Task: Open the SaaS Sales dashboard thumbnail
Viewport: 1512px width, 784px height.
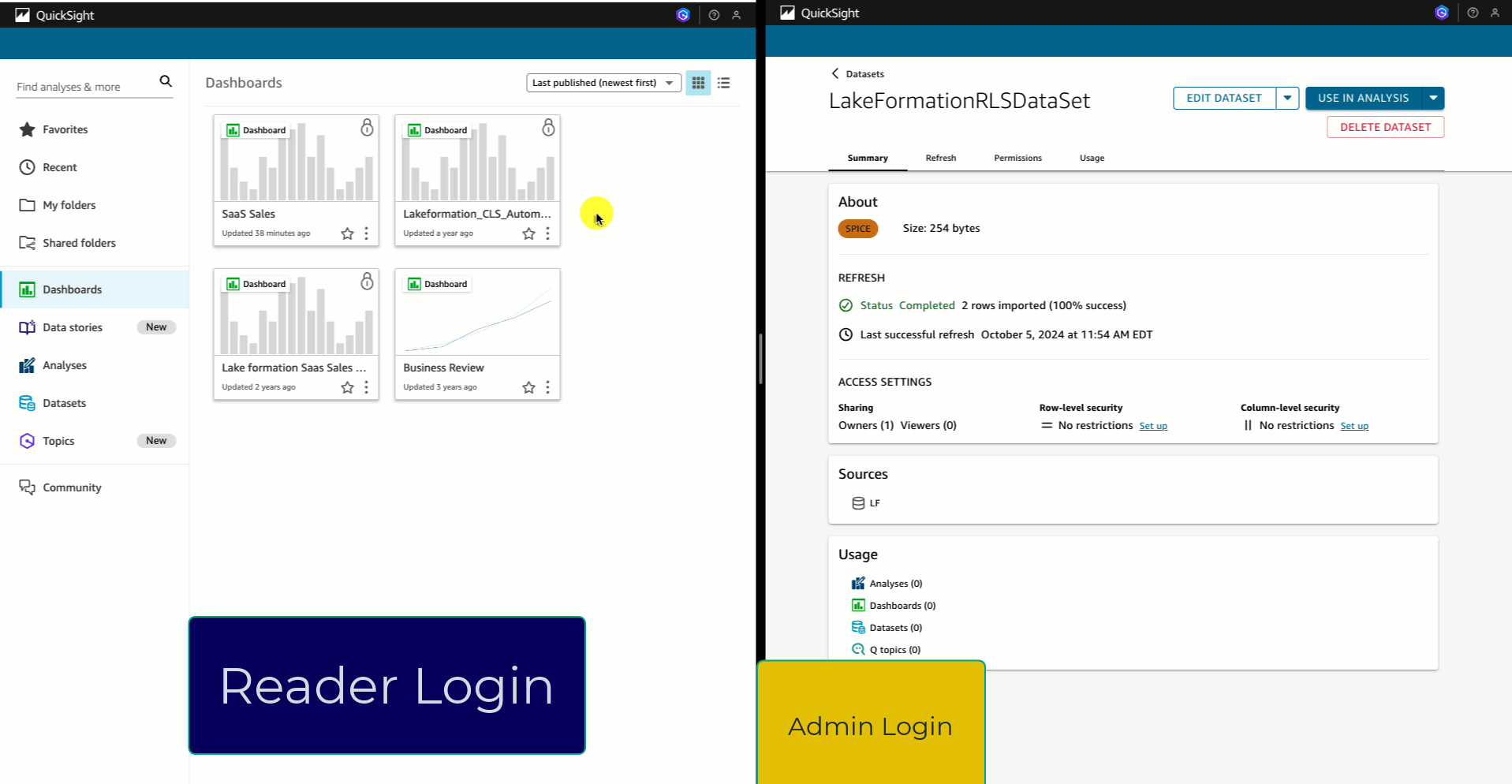Action: tap(296, 159)
